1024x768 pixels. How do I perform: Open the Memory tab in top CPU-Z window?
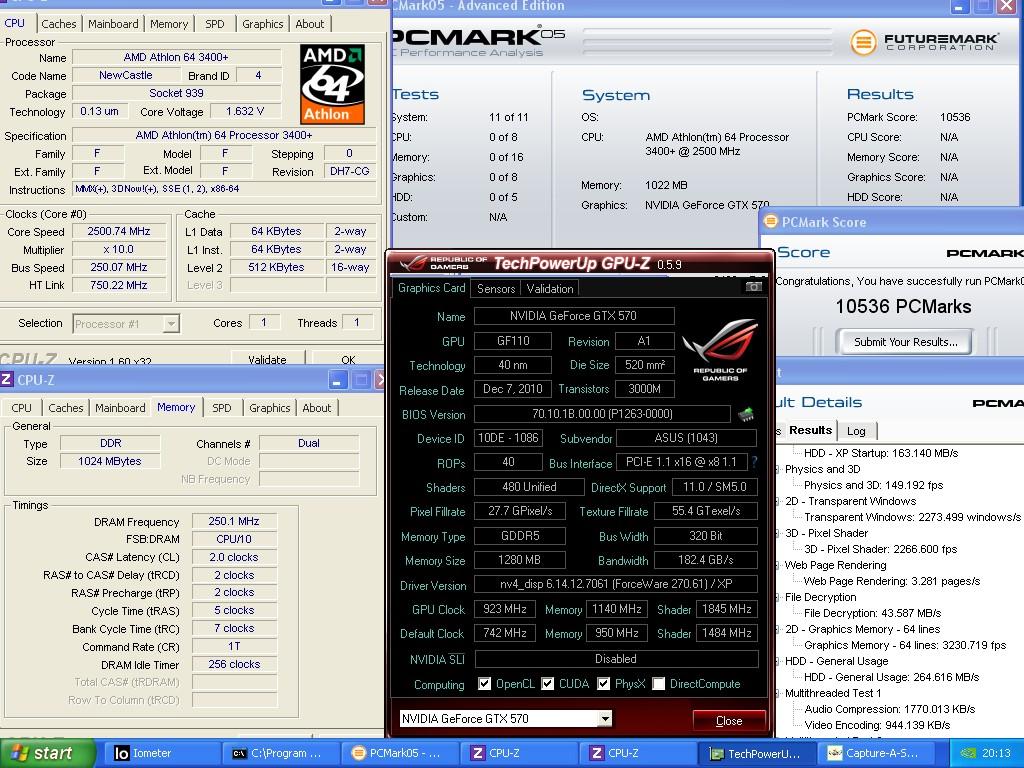[x=169, y=24]
